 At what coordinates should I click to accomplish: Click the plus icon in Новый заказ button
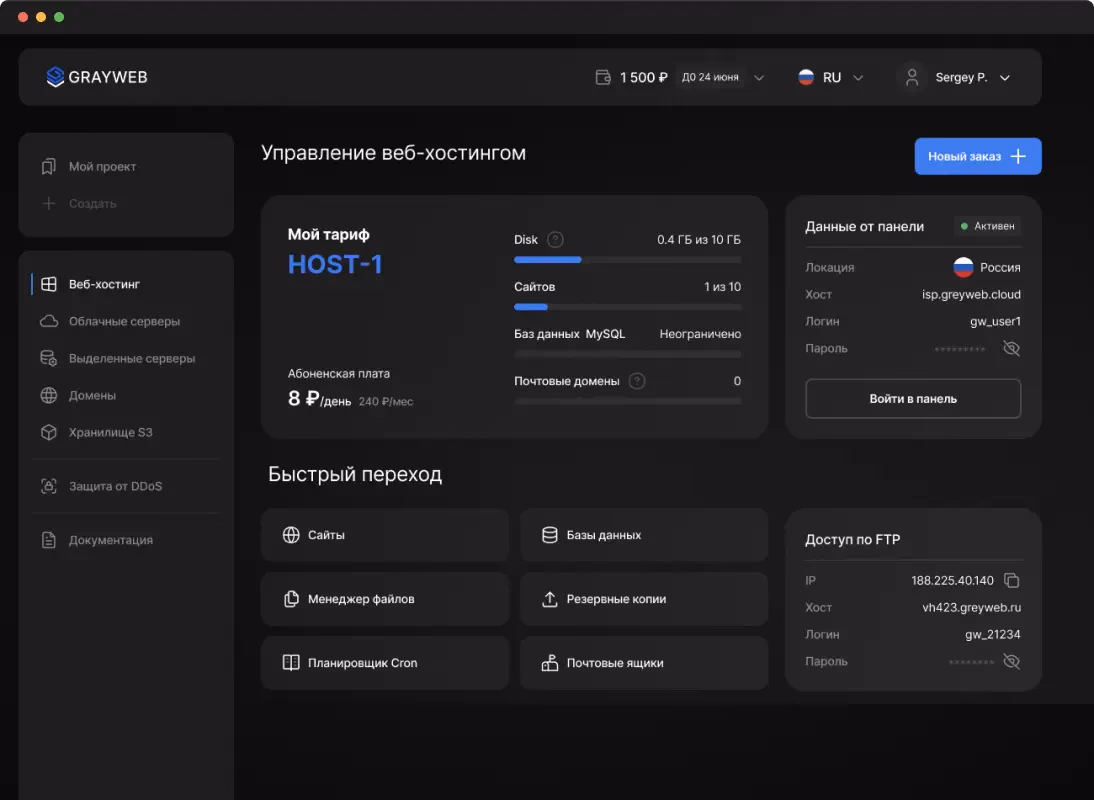1018,156
